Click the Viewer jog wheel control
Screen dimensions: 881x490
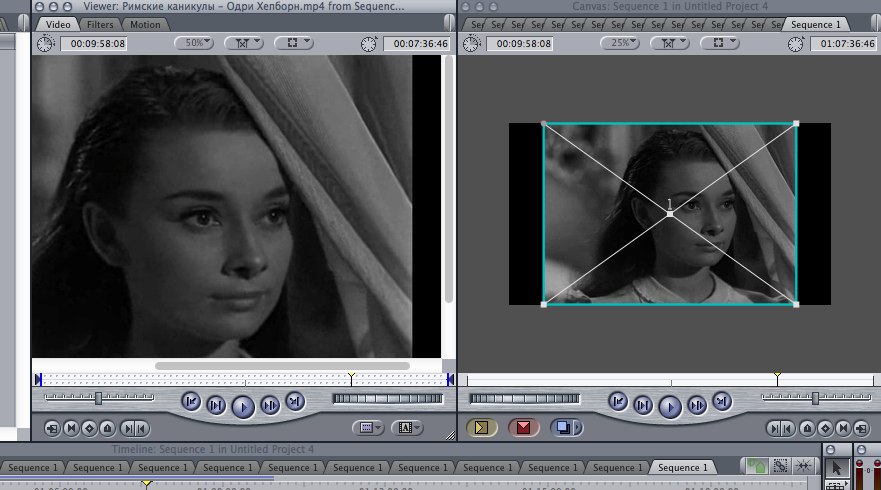388,398
